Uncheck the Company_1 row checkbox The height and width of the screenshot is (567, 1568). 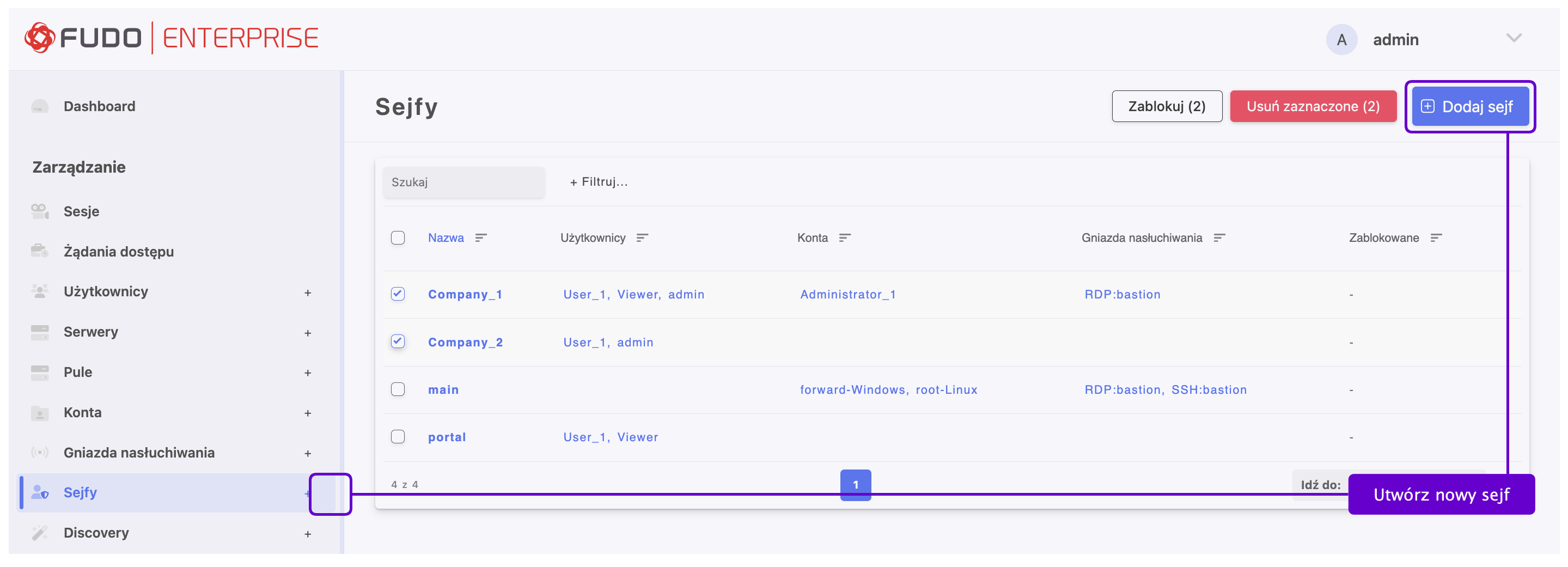click(398, 294)
